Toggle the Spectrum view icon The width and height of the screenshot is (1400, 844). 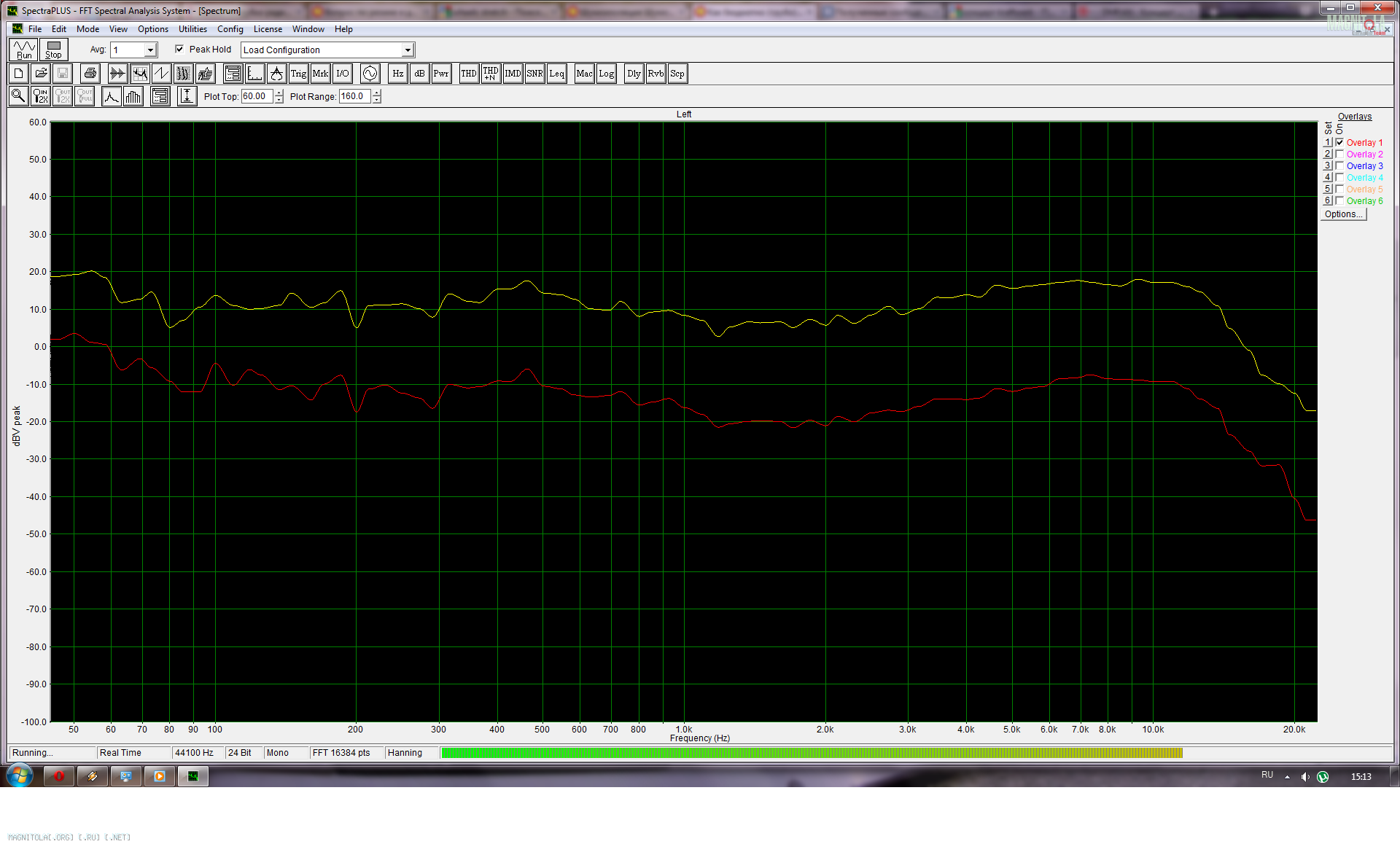click(140, 74)
